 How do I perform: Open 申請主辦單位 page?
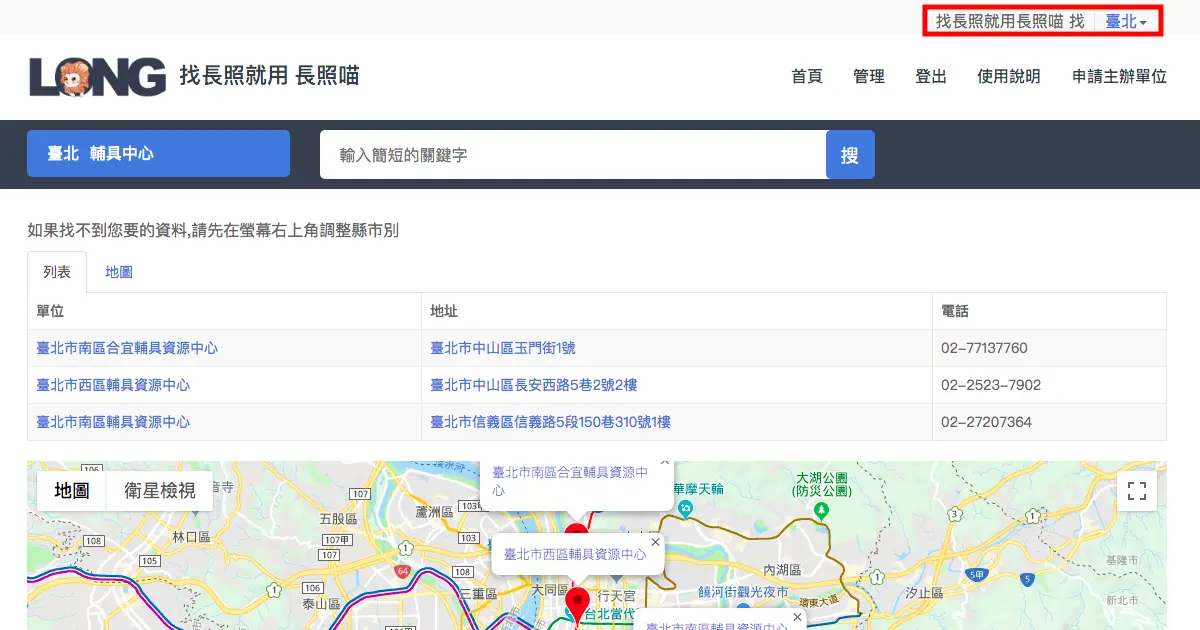click(1119, 76)
